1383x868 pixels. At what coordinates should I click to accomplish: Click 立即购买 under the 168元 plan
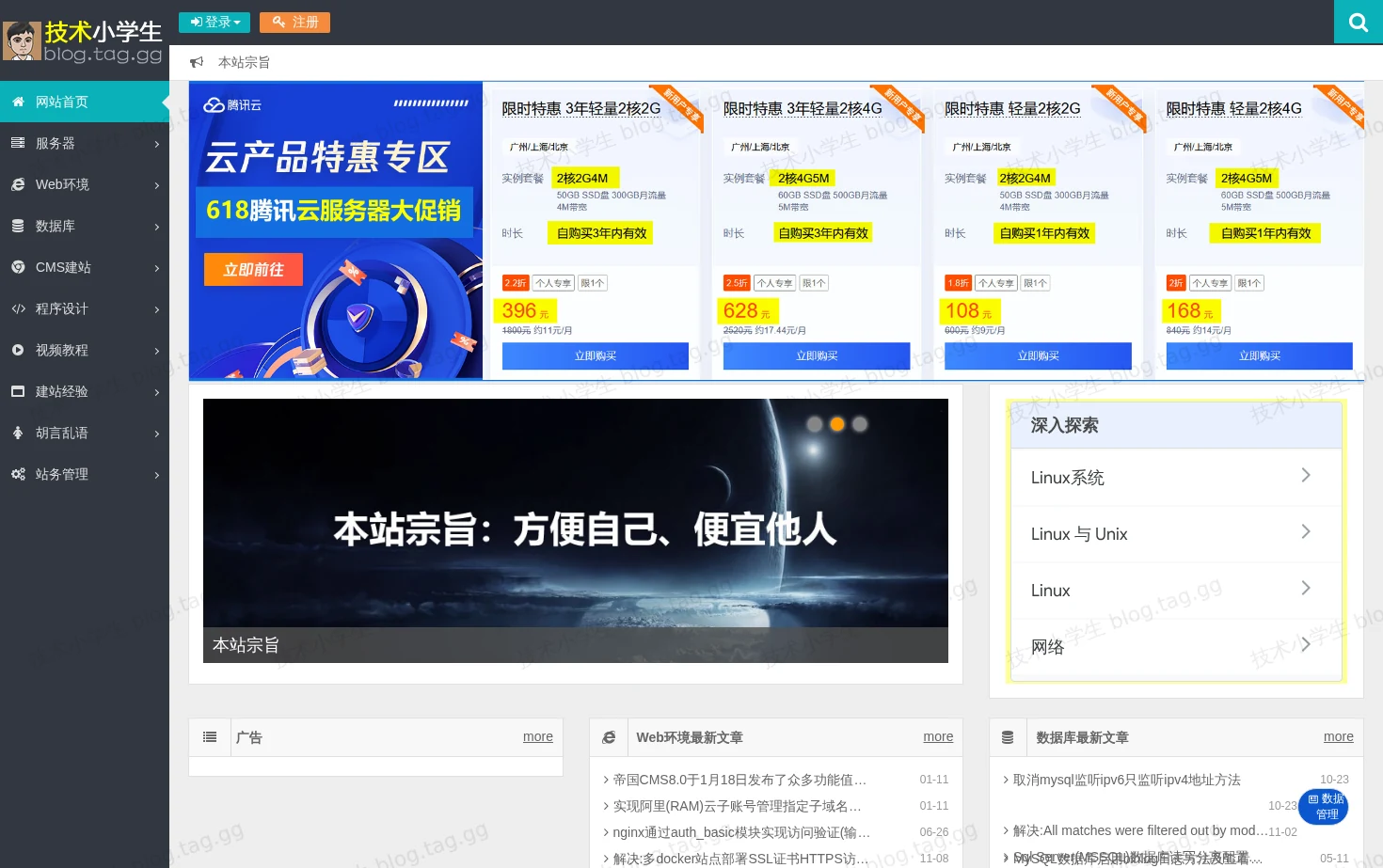coord(1260,355)
